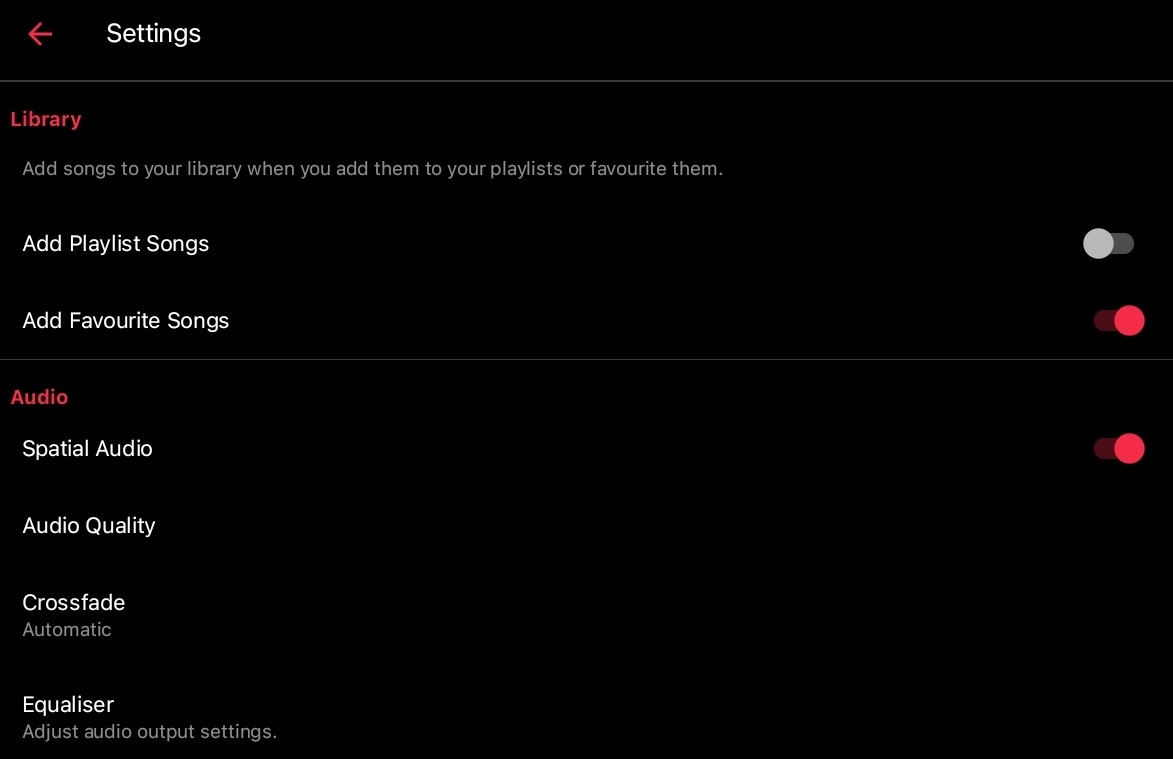
Task: Open the Audio Quality settings
Action: point(88,525)
